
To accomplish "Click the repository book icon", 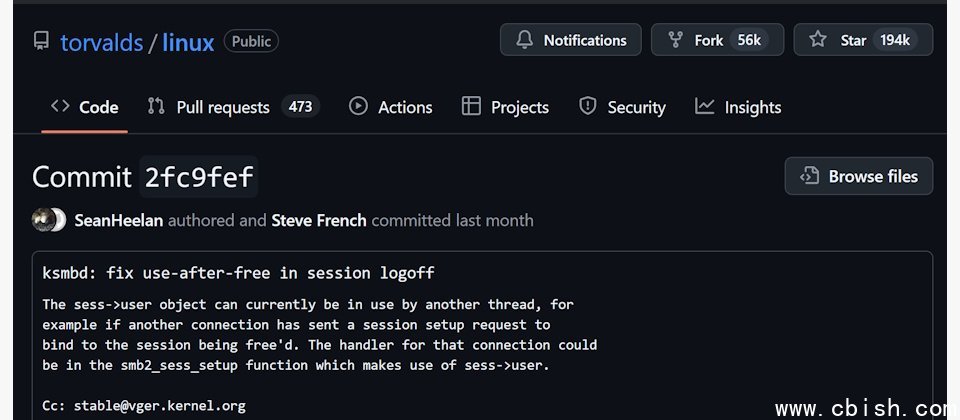I will tap(41, 41).
